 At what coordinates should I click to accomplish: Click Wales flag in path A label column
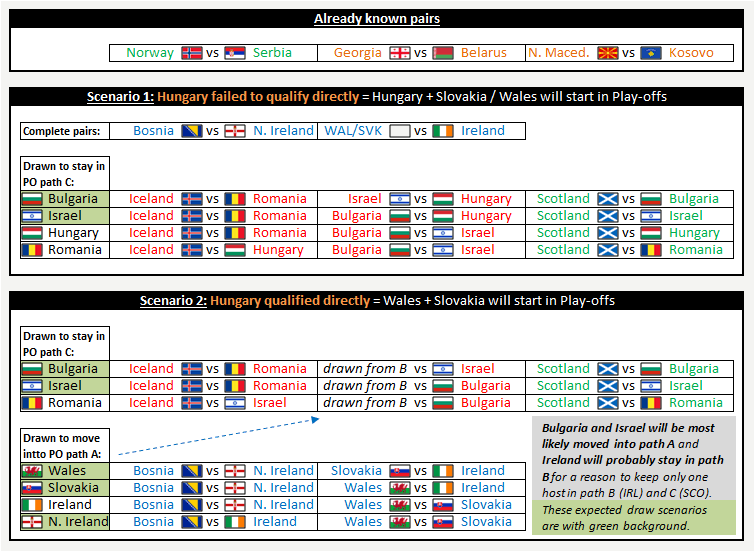[x=32, y=471]
